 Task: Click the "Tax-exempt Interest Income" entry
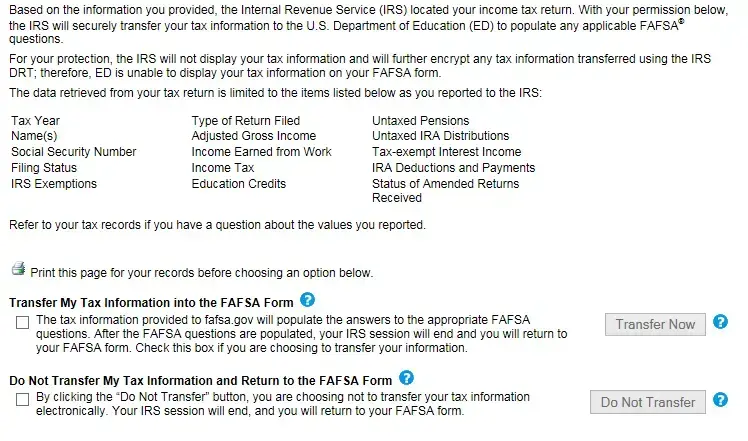coord(446,152)
